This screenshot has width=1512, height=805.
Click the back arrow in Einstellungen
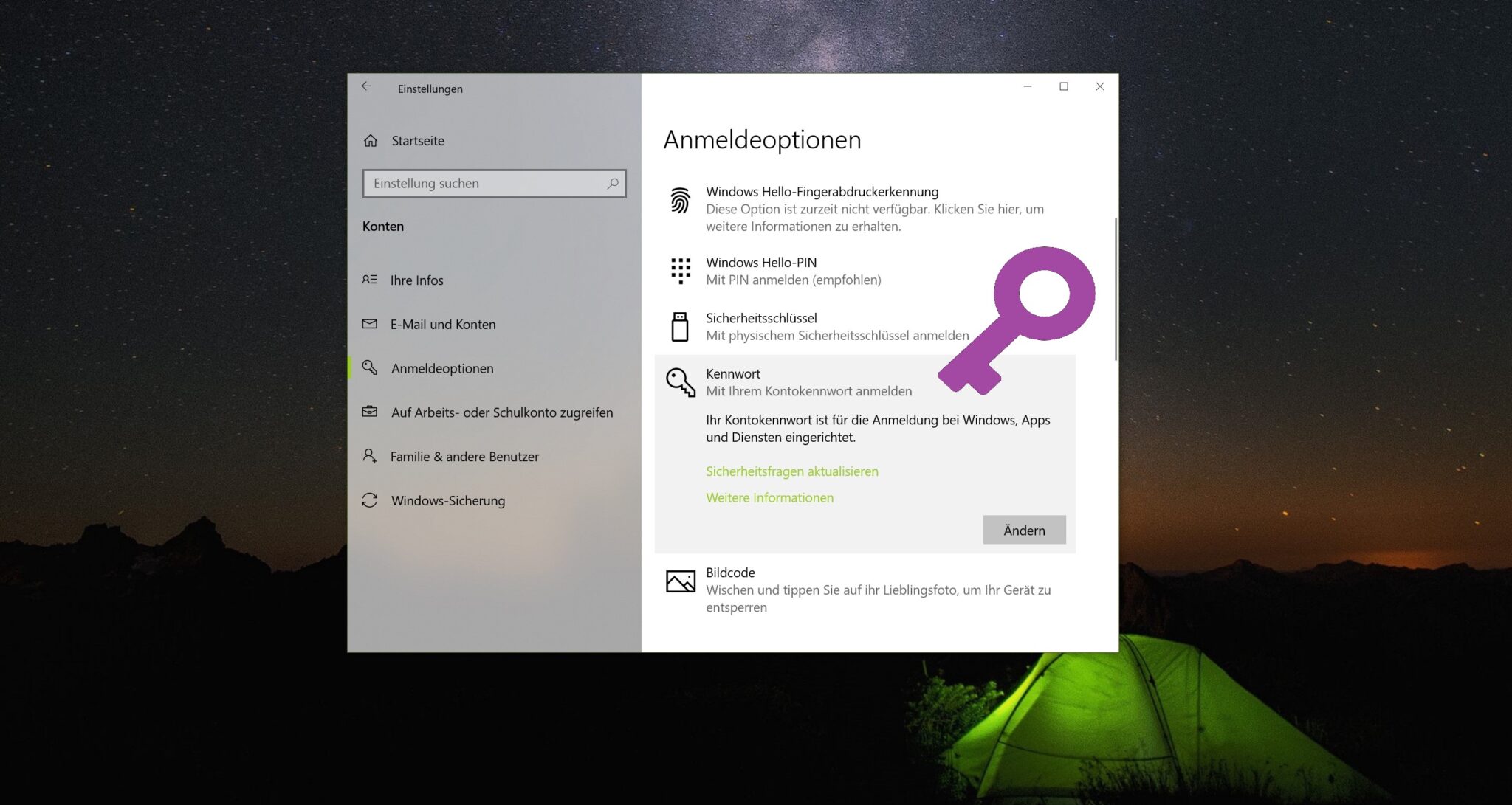click(367, 86)
